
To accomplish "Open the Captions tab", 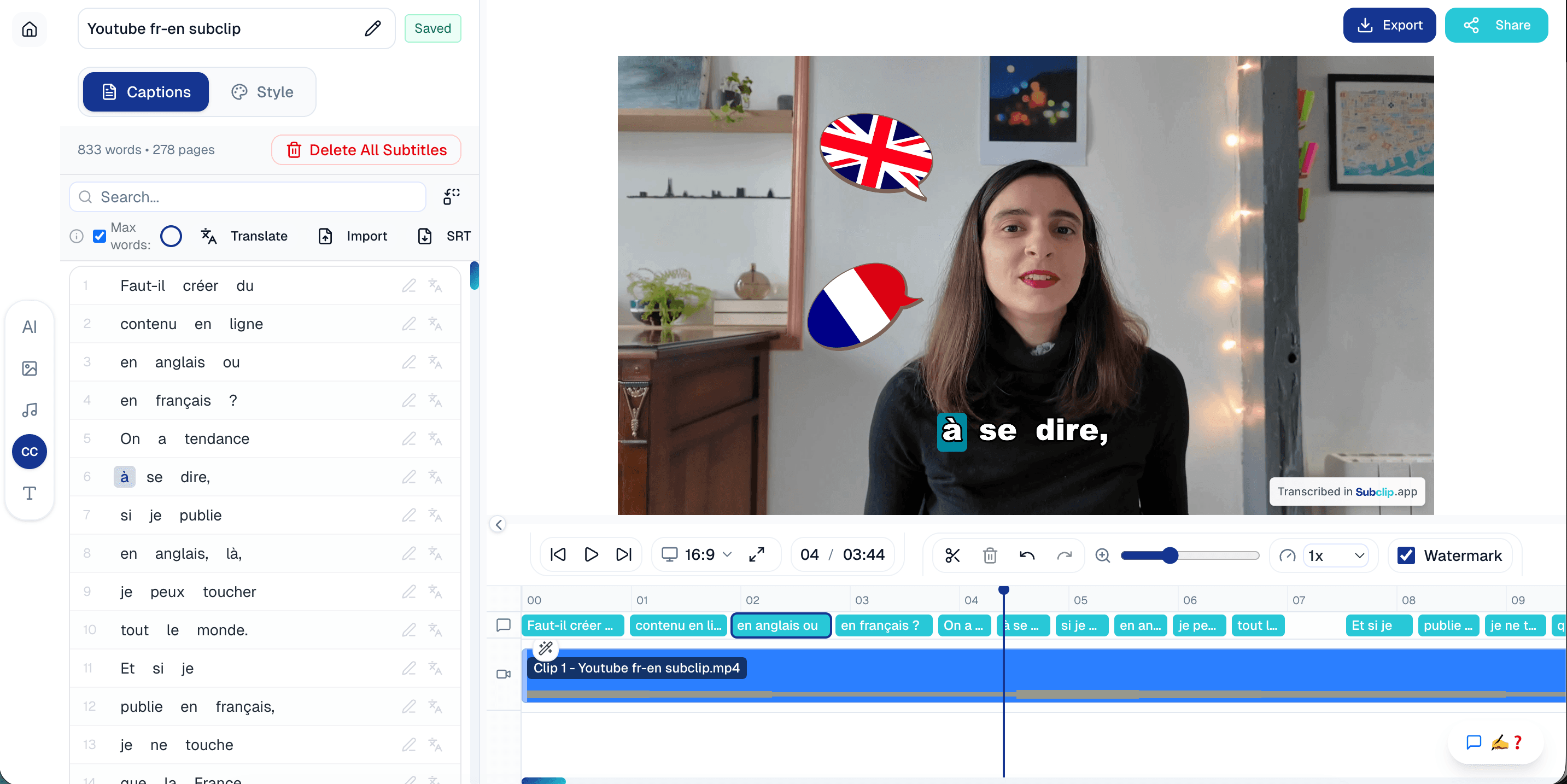I will 145,92.
